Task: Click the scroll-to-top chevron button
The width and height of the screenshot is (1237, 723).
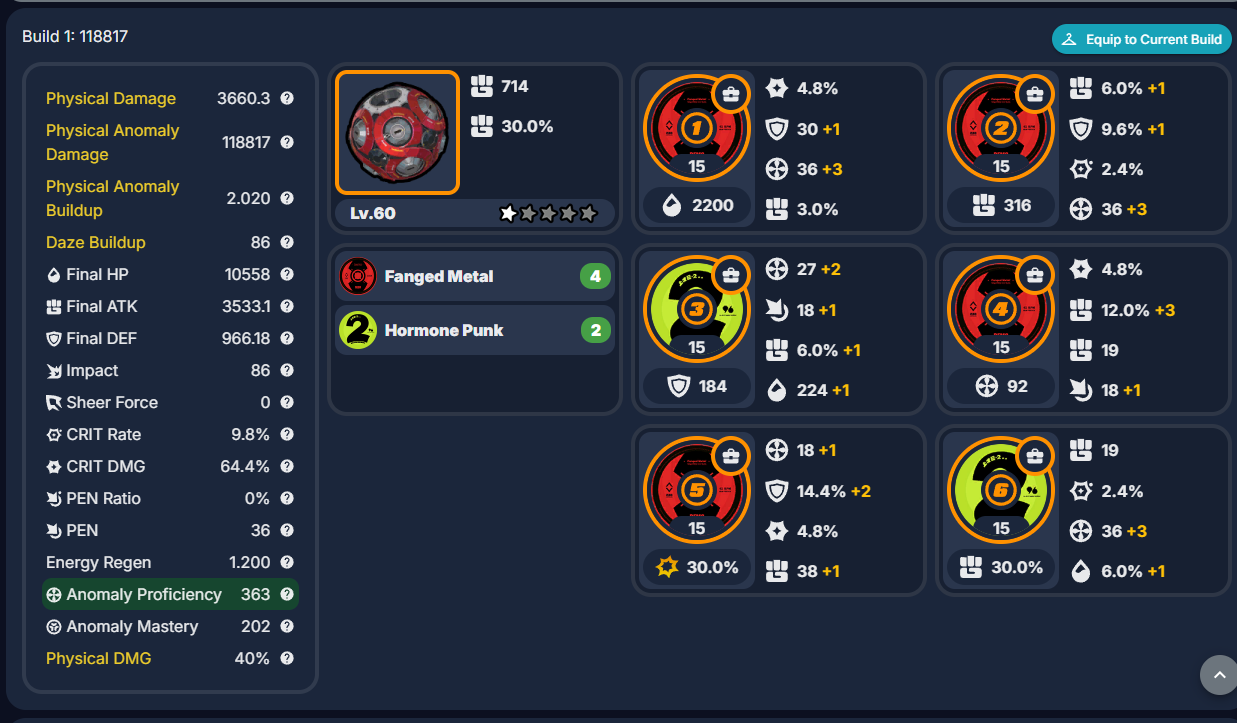Action: tap(1219, 675)
